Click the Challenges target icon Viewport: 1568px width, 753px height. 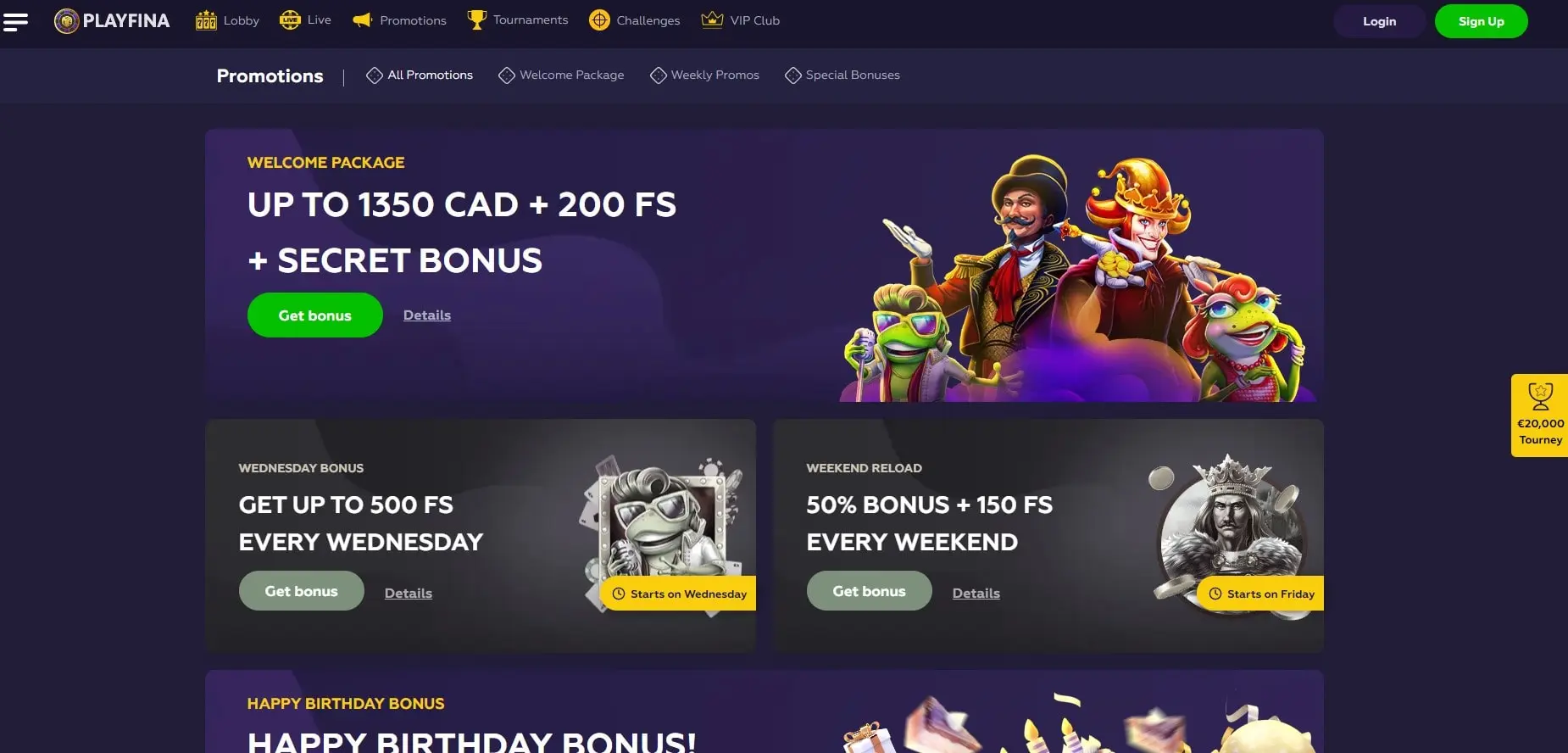click(599, 20)
